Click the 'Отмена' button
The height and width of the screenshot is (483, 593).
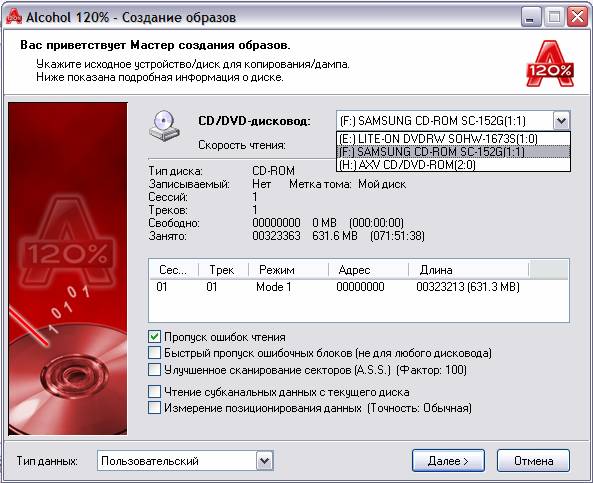[533, 461]
